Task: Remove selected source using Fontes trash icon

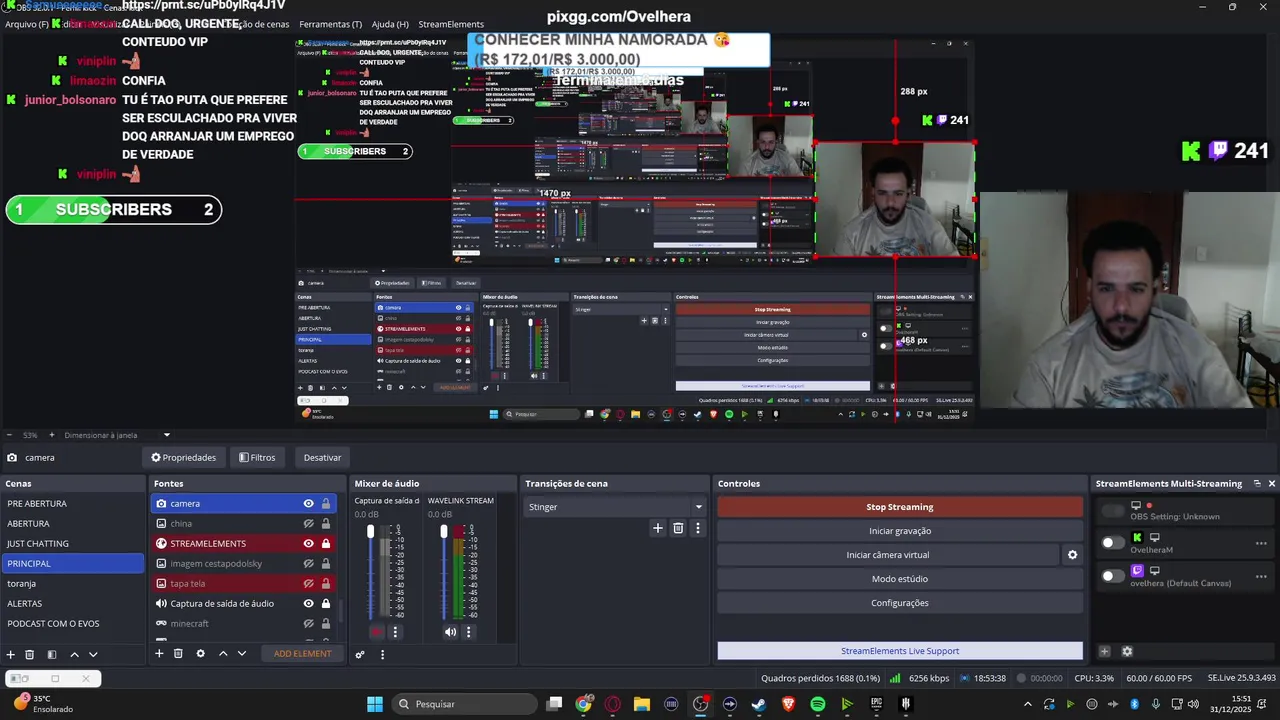Action: tap(178, 653)
